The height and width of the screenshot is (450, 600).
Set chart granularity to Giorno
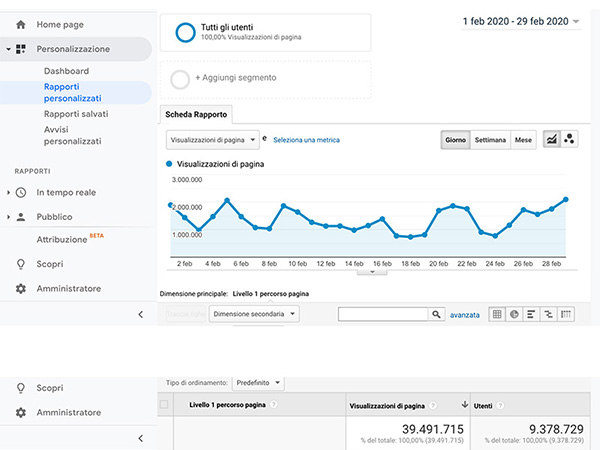[x=455, y=140]
